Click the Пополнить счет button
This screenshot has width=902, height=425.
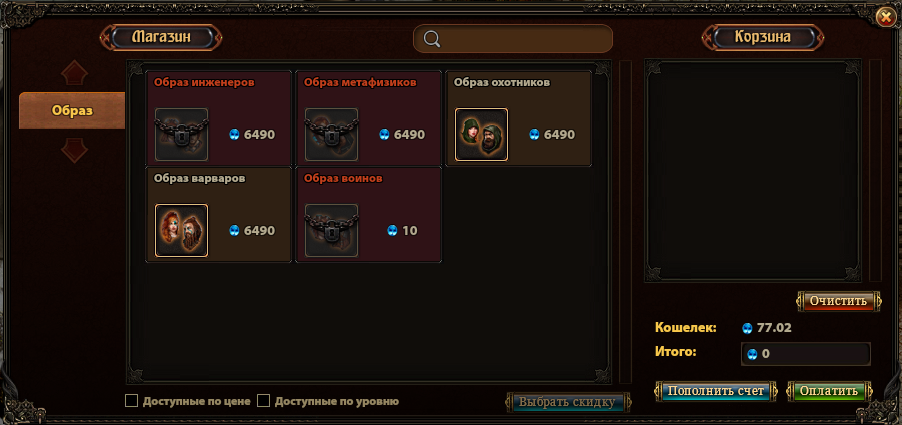coord(716,391)
